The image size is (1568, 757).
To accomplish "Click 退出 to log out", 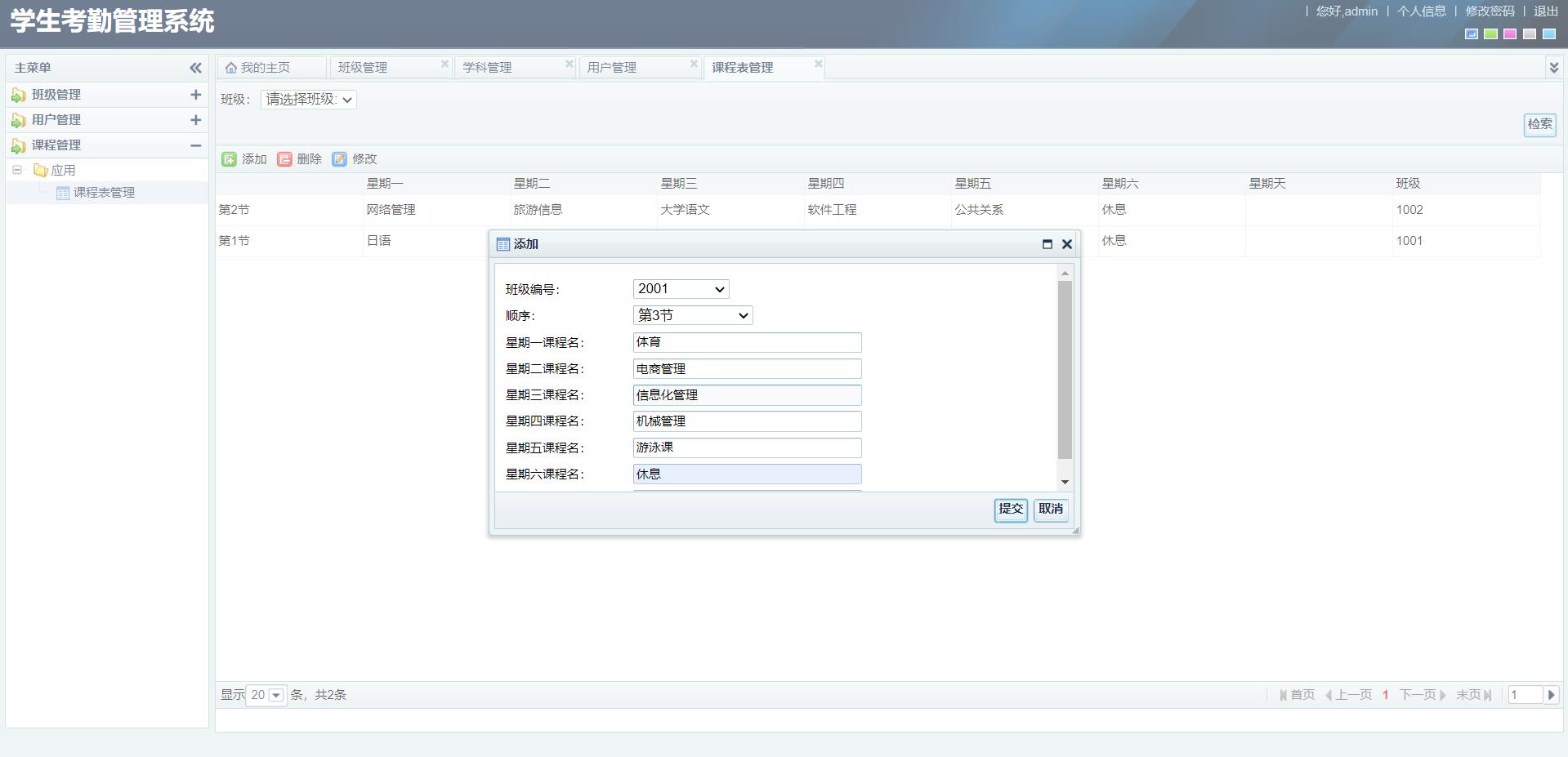I will click(x=1546, y=11).
